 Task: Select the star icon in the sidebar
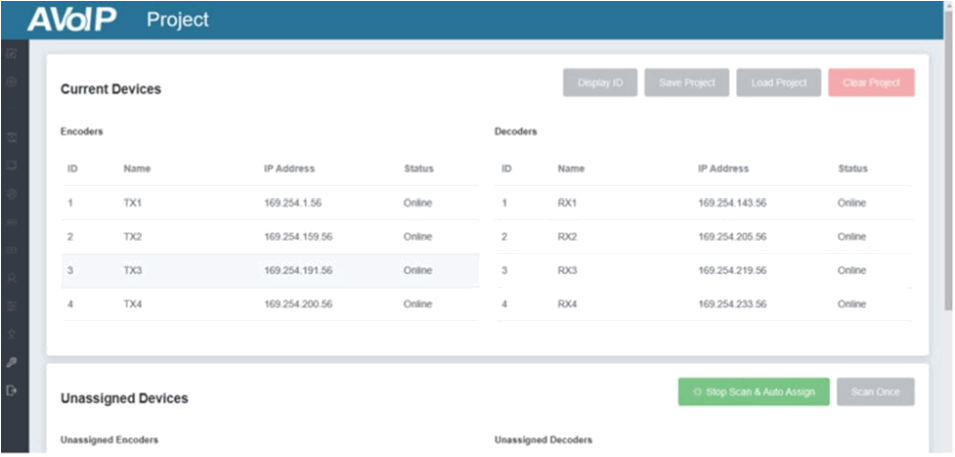(12, 335)
